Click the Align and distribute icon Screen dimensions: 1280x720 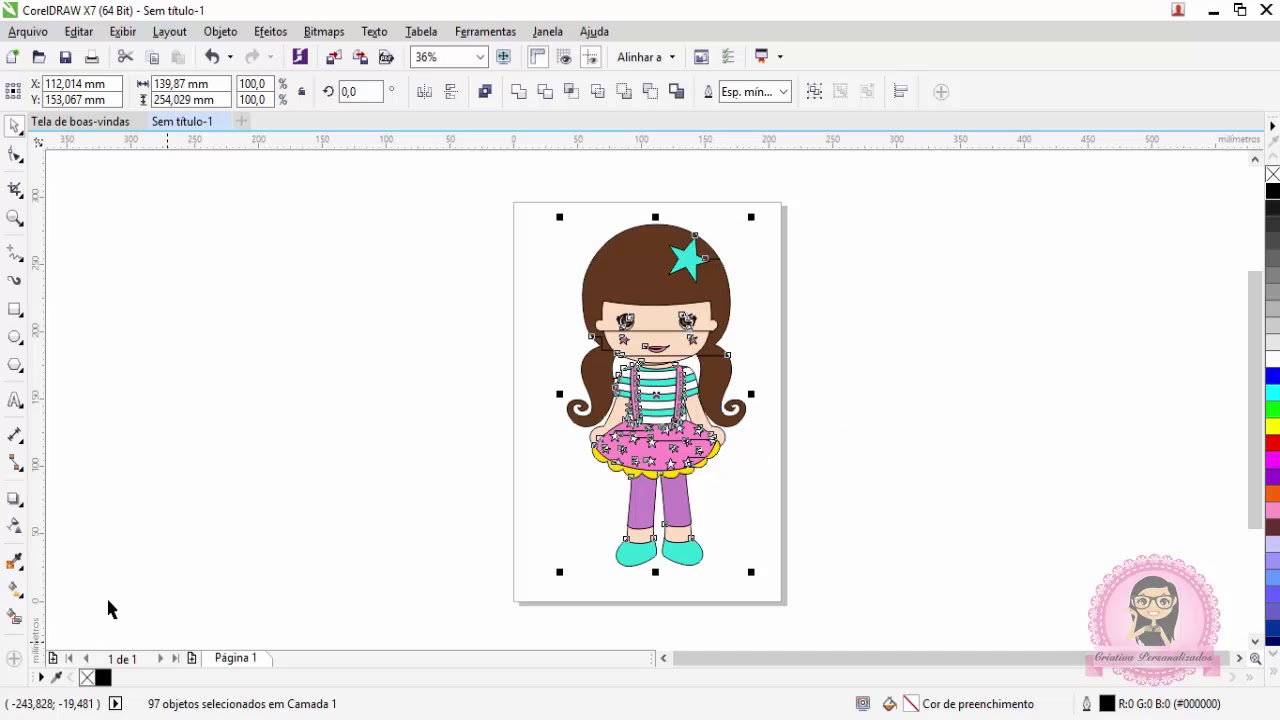(900, 92)
